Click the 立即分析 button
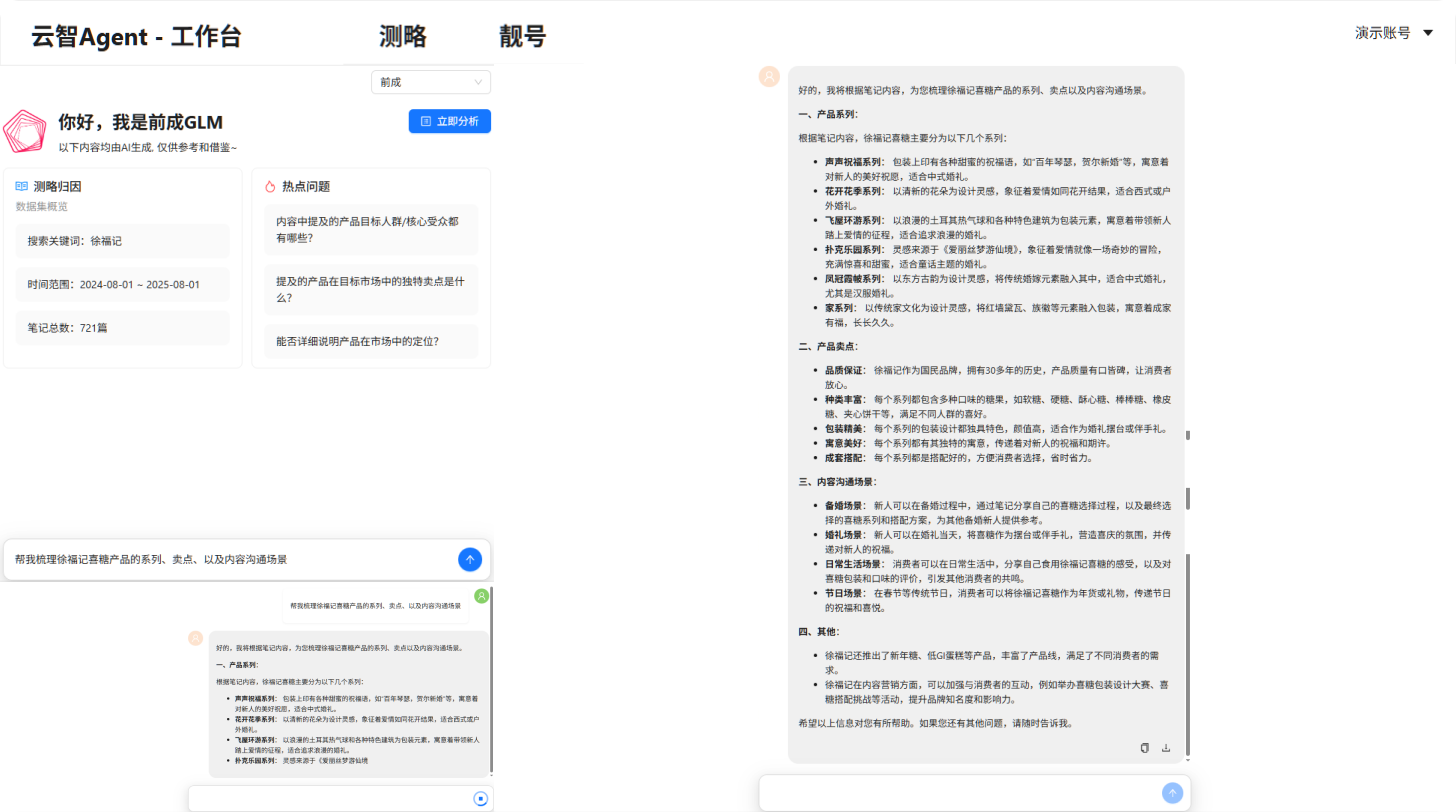1456x812 pixels. coord(450,121)
